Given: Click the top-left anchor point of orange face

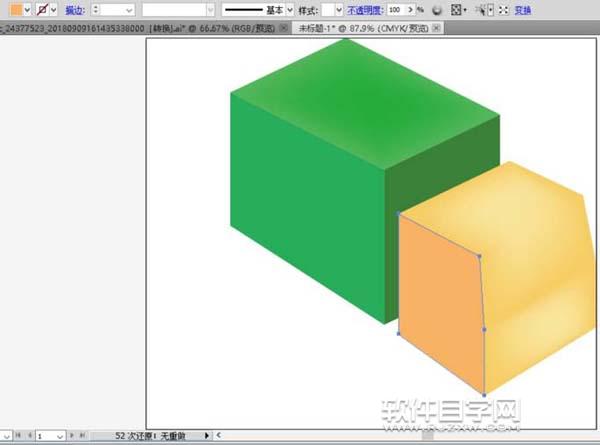Looking at the screenshot, I should [x=398, y=214].
